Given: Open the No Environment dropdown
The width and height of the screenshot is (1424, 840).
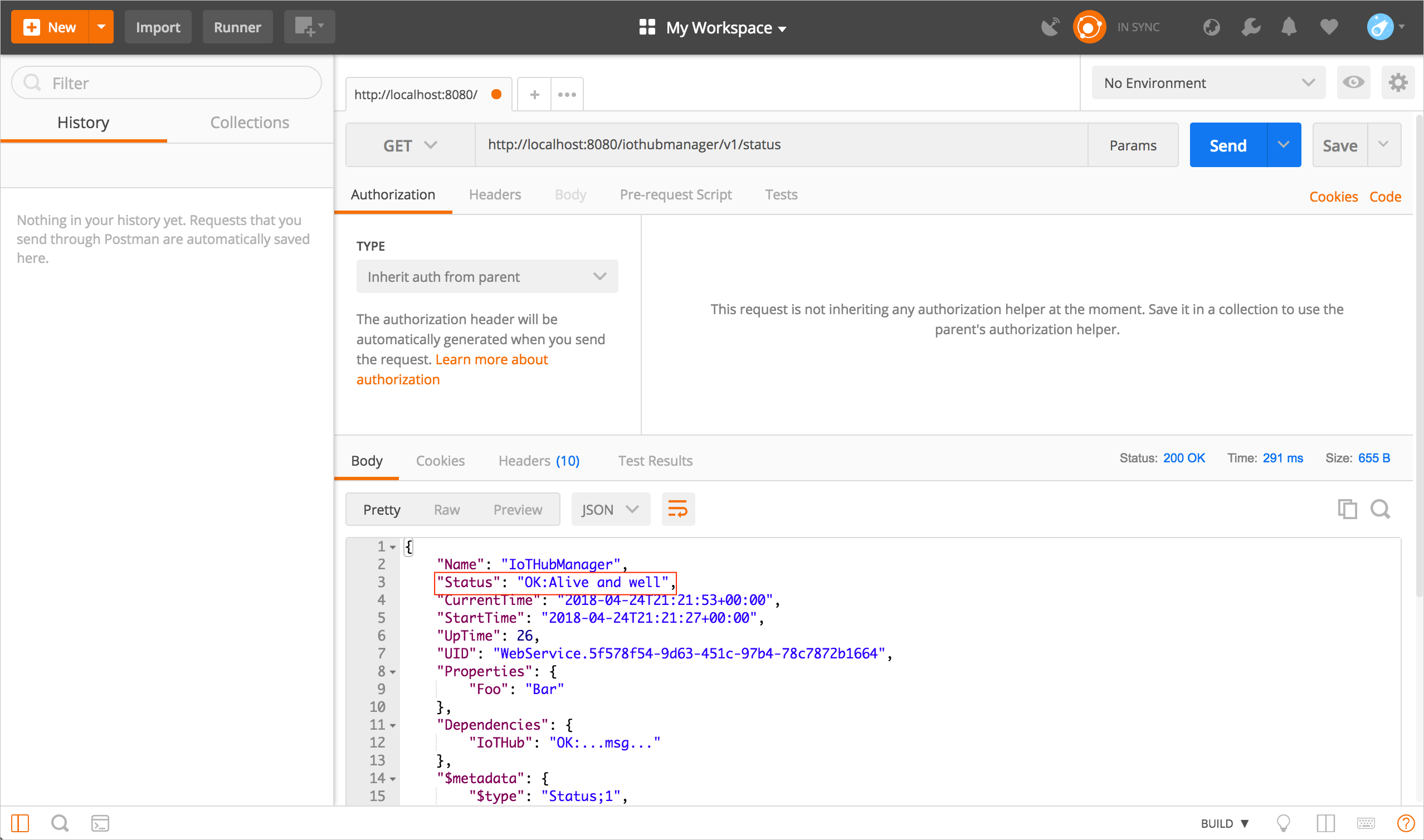Looking at the screenshot, I should coord(1208,82).
